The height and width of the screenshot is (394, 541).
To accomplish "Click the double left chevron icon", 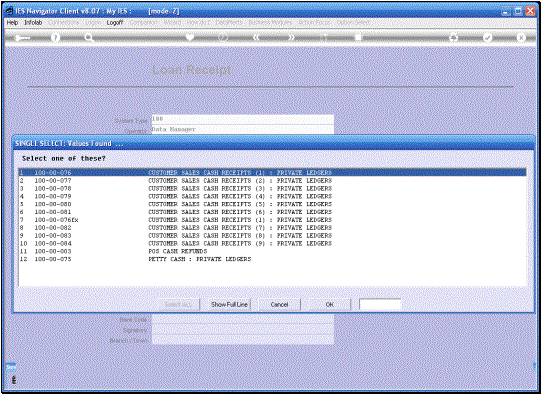I will click(256, 37).
